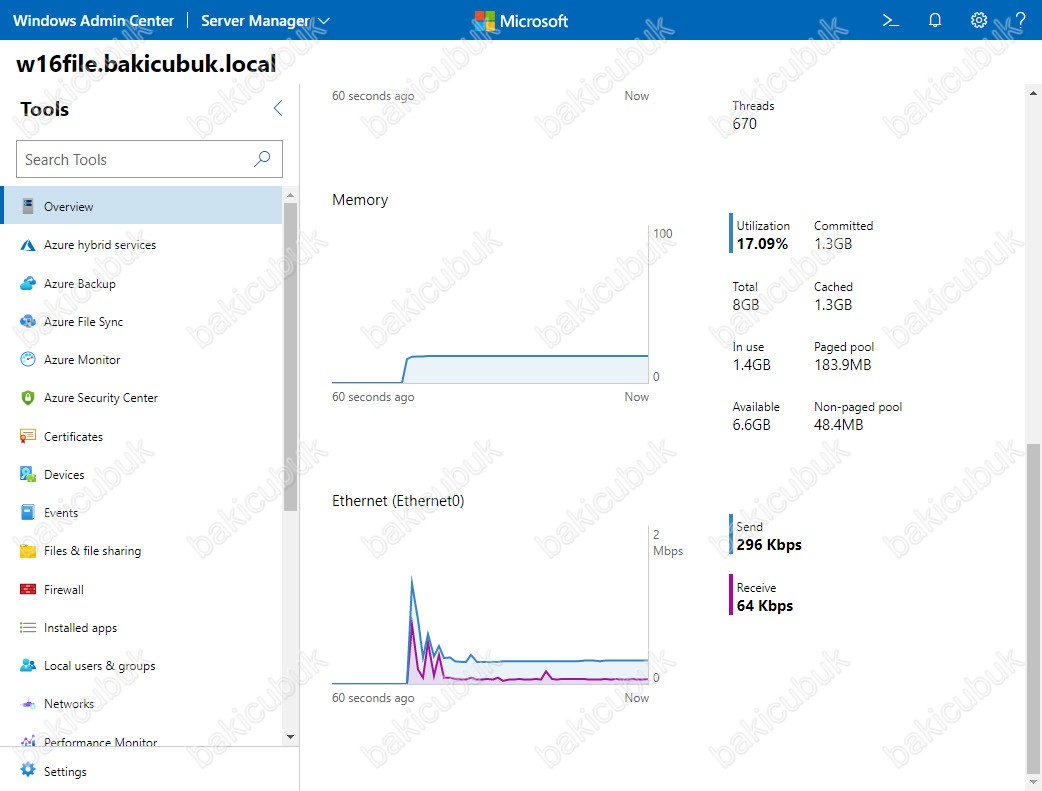
Task: Open Azure hybrid services
Action: click(142, 245)
